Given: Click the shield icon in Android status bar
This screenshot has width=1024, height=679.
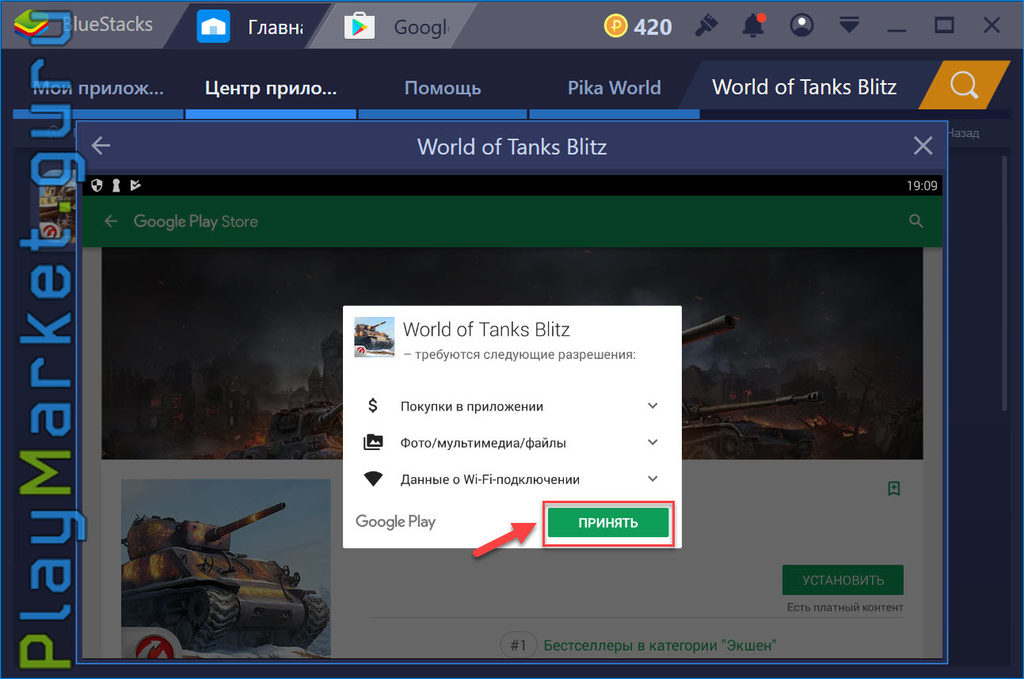Looking at the screenshot, I should coord(97,185).
